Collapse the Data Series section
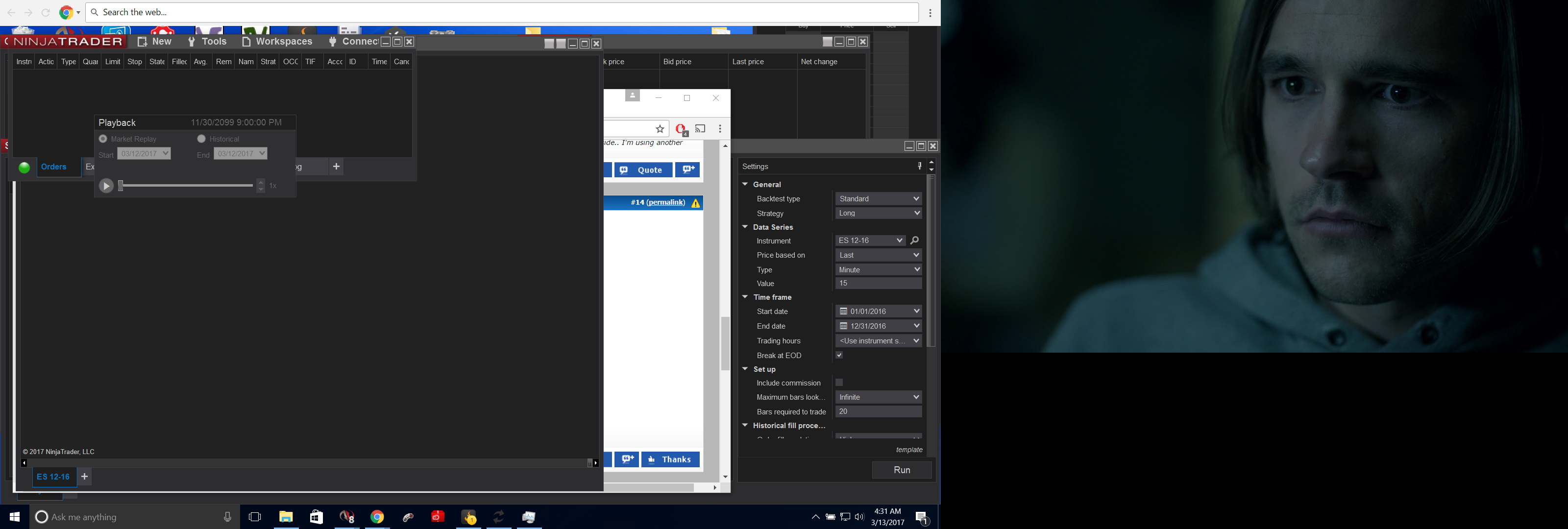 pyautogui.click(x=744, y=226)
